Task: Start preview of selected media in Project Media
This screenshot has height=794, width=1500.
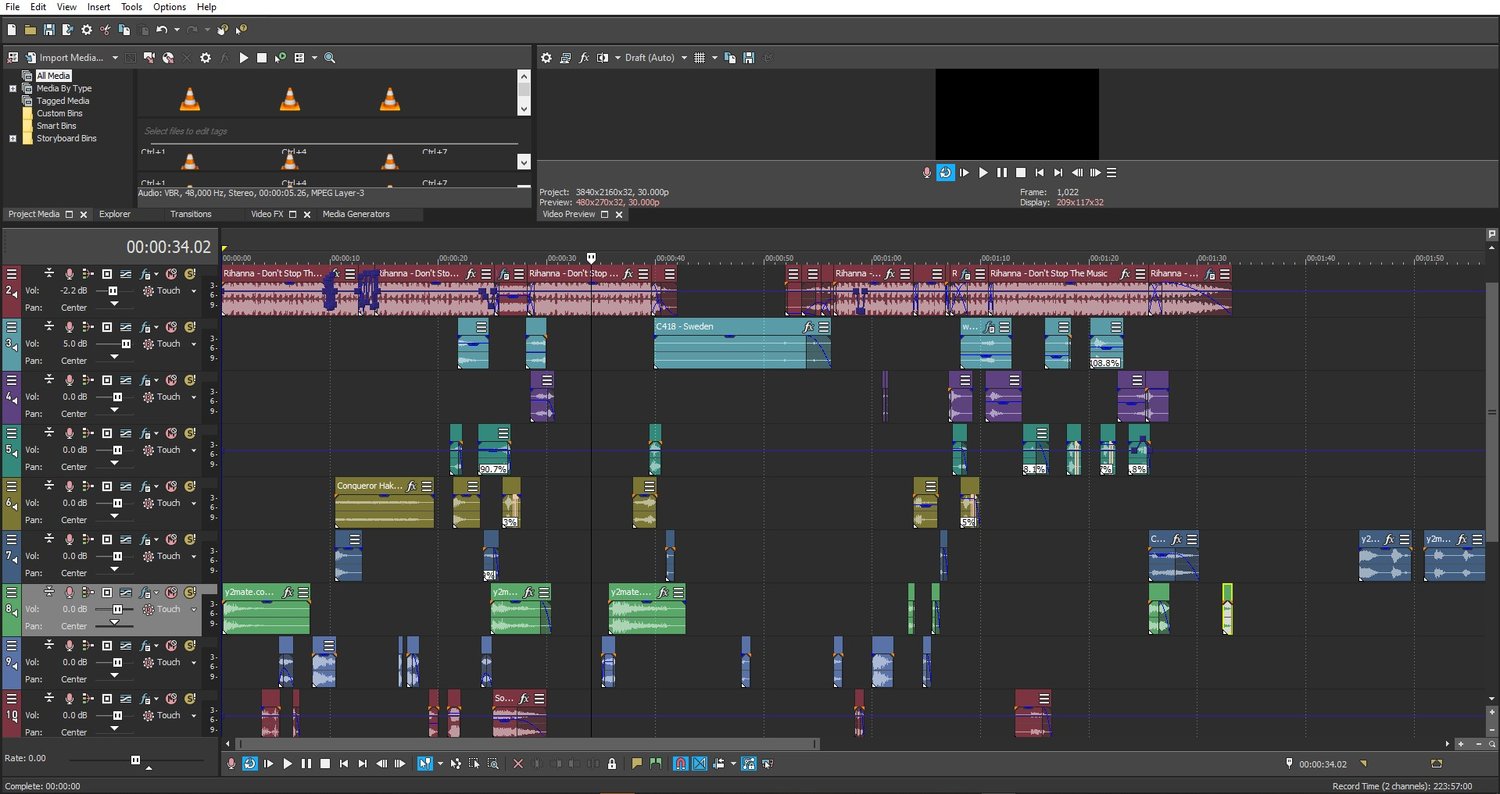Action: point(243,58)
